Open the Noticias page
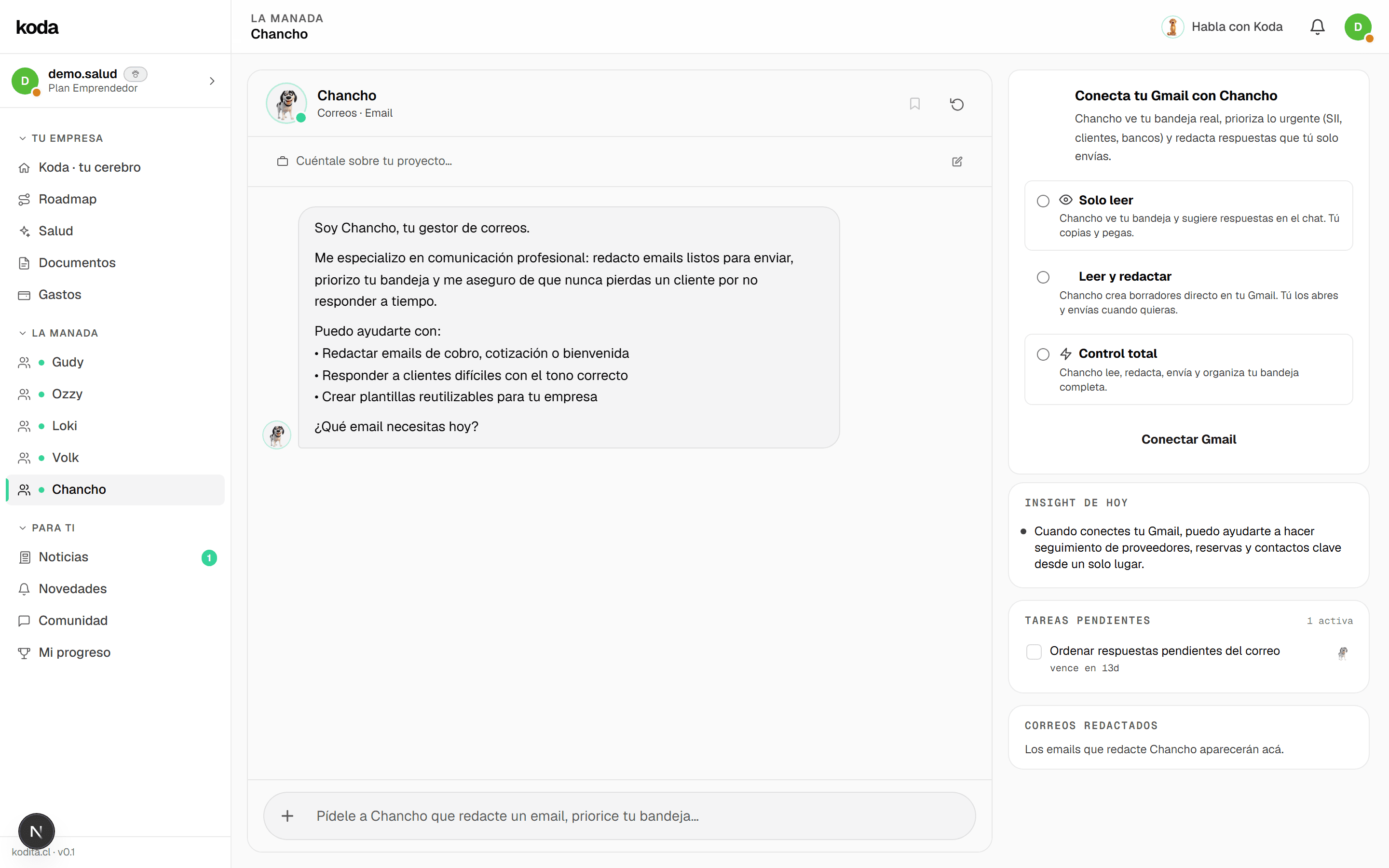The height and width of the screenshot is (868, 1389). [115, 557]
